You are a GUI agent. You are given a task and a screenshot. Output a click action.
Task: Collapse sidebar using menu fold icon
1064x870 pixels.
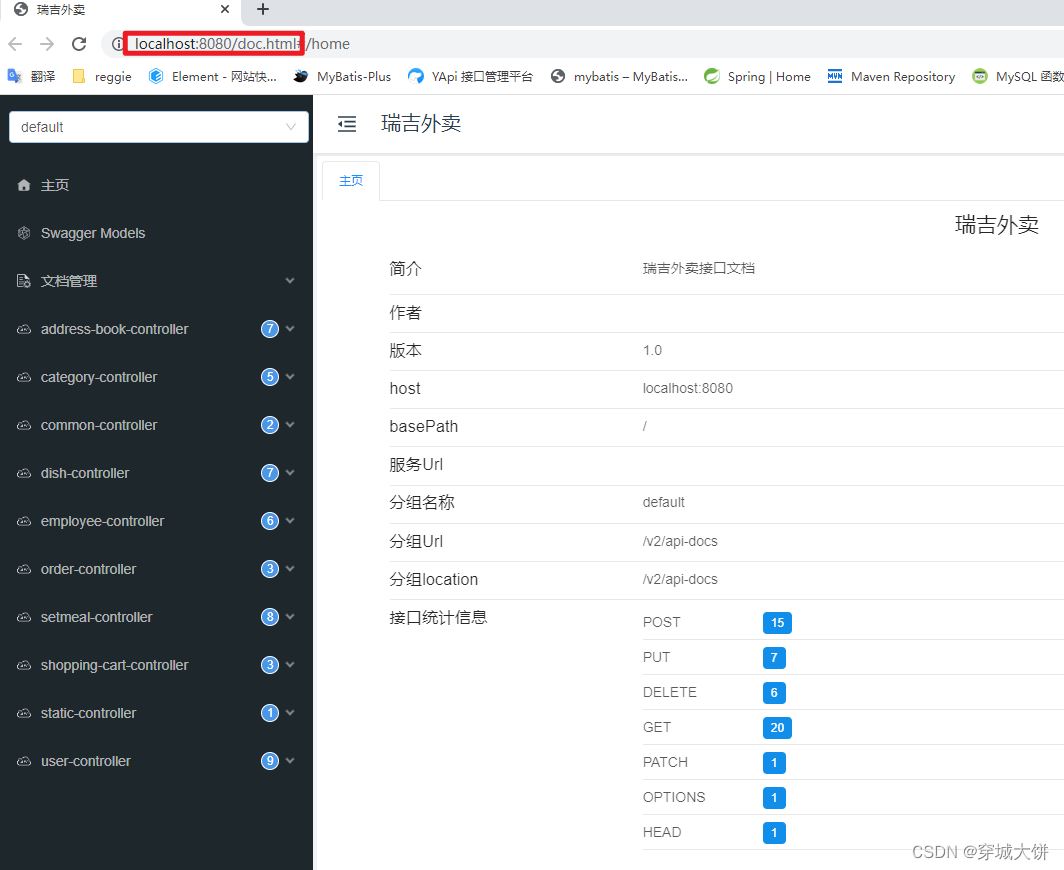tap(347, 124)
